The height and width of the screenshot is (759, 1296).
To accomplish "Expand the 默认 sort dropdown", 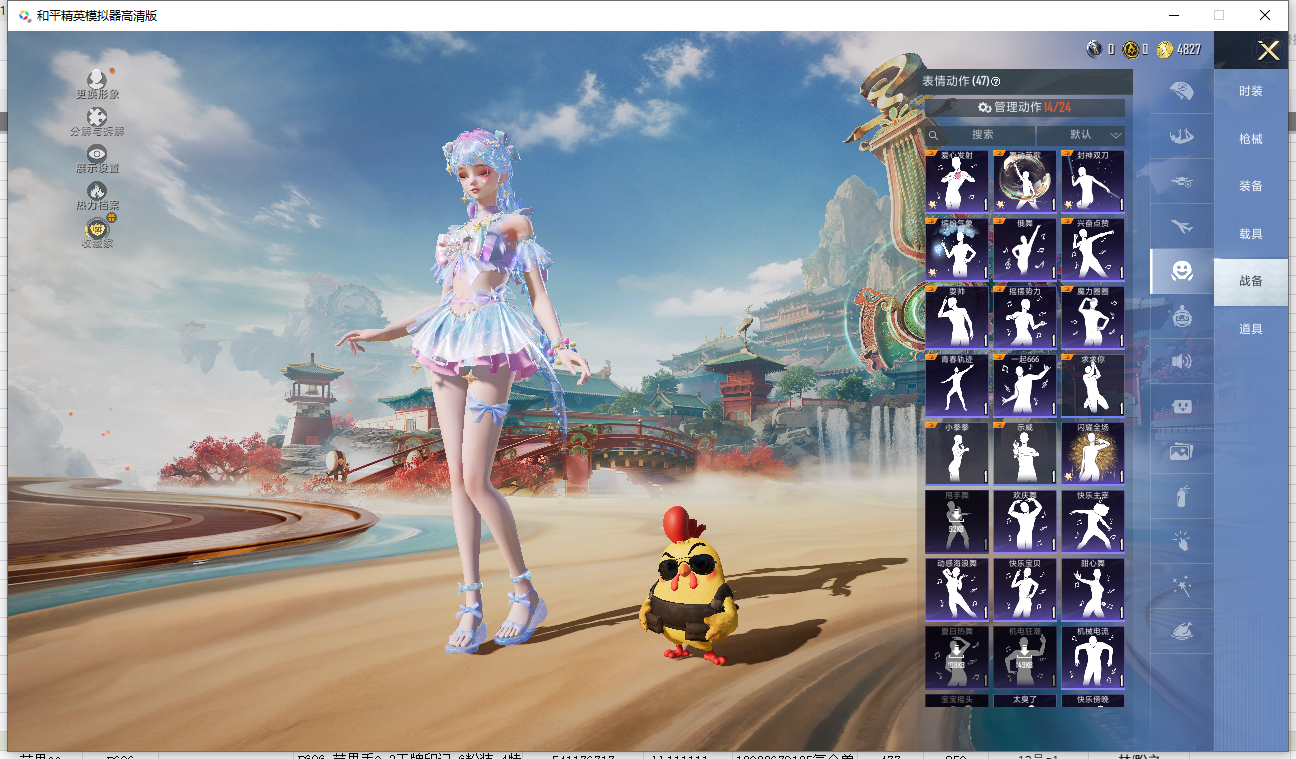I will click(1081, 135).
